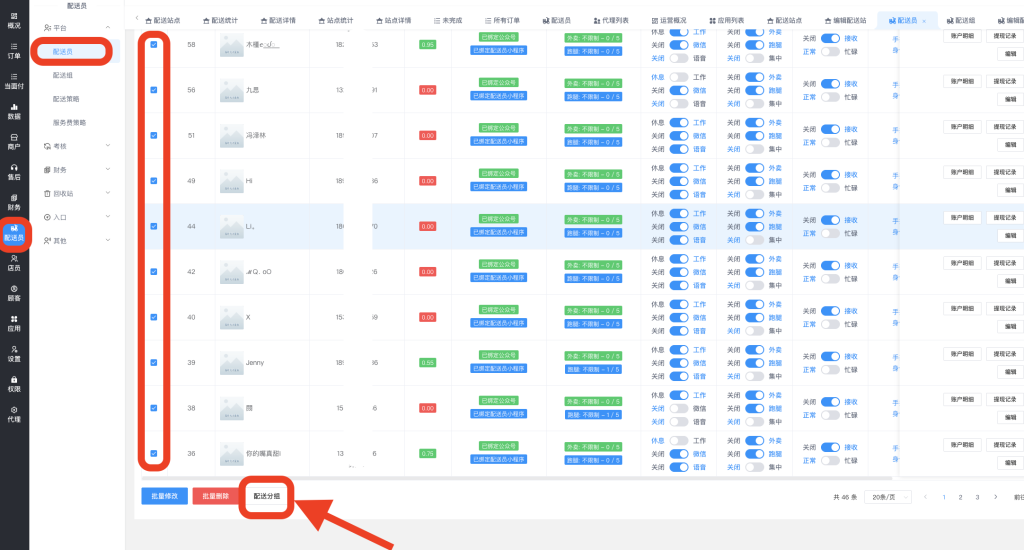Go to 数据 data section in sidebar
This screenshot has width=1024, height=550.
coord(14,111)
